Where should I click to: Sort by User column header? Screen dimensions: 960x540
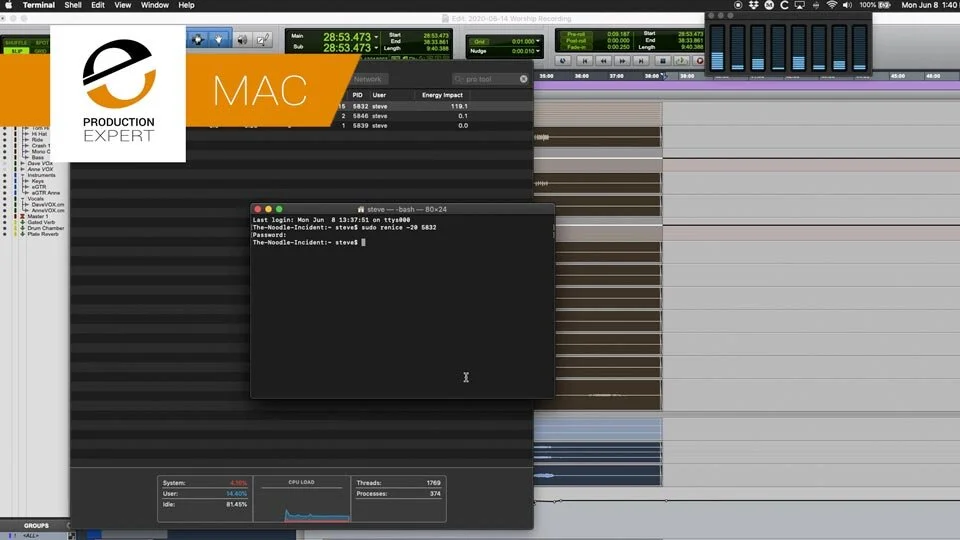click(379, 95)
